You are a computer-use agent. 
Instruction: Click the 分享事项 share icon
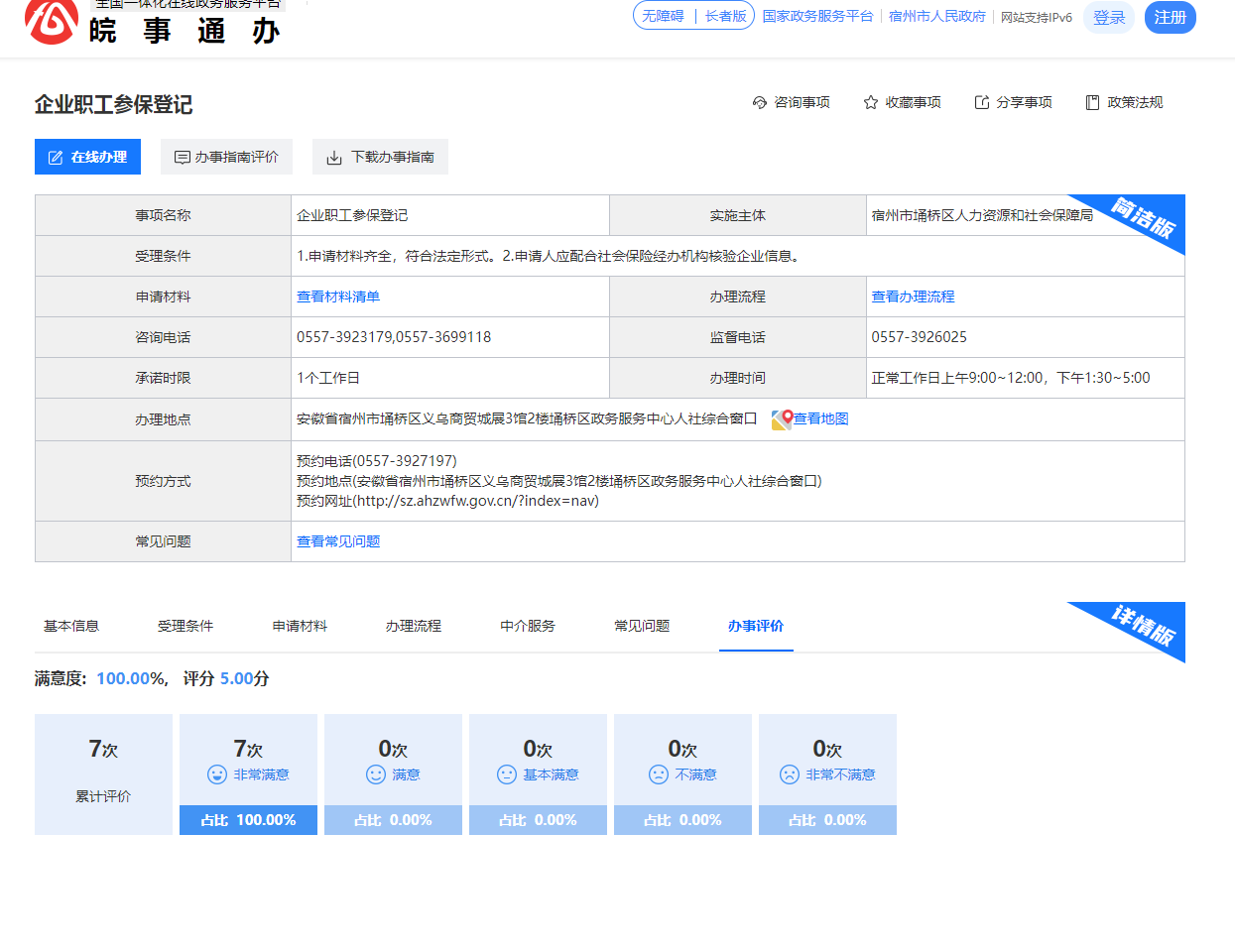pyautogui.click(x=982, y=102)
